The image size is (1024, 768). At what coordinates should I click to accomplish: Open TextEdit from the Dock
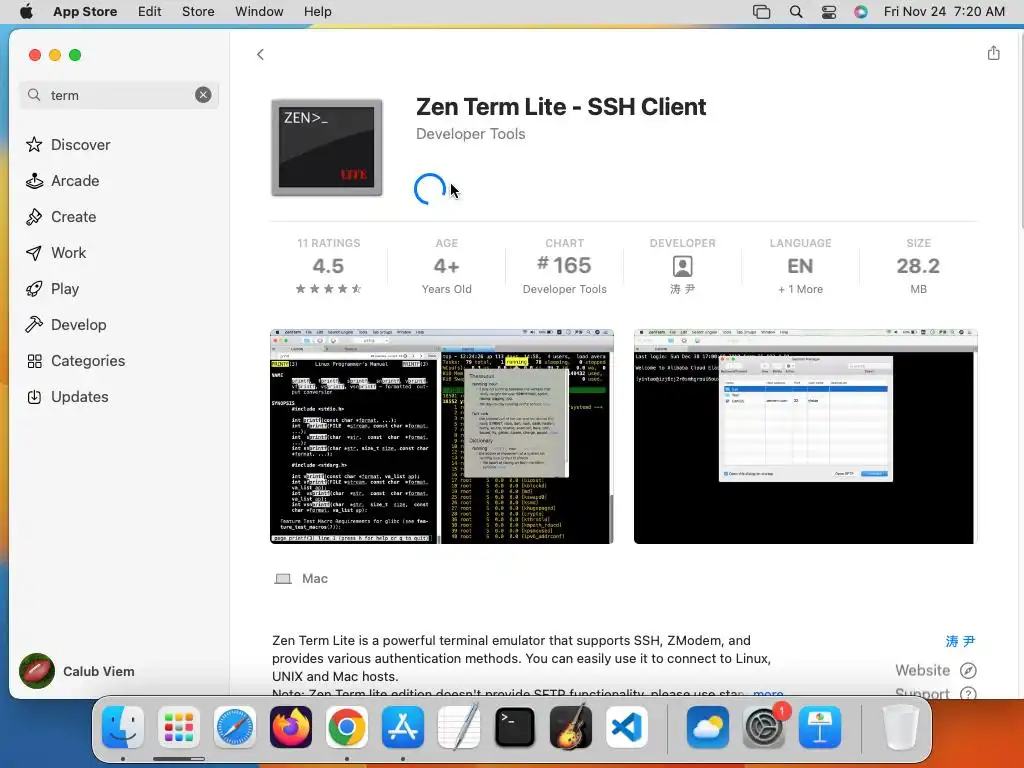(x=459, y=727)
